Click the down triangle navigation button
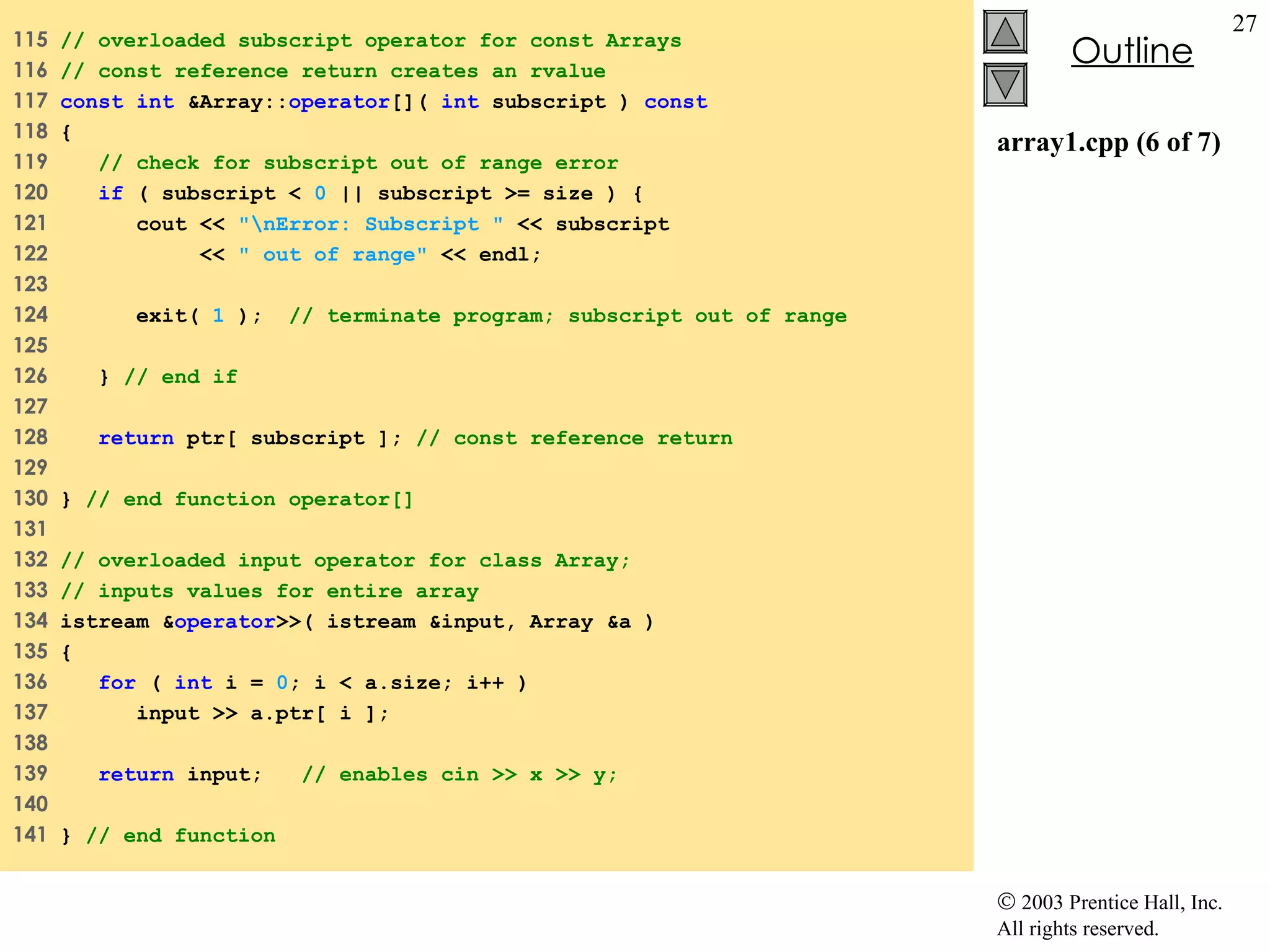Screen dimensions: 1270x952 1005,85
